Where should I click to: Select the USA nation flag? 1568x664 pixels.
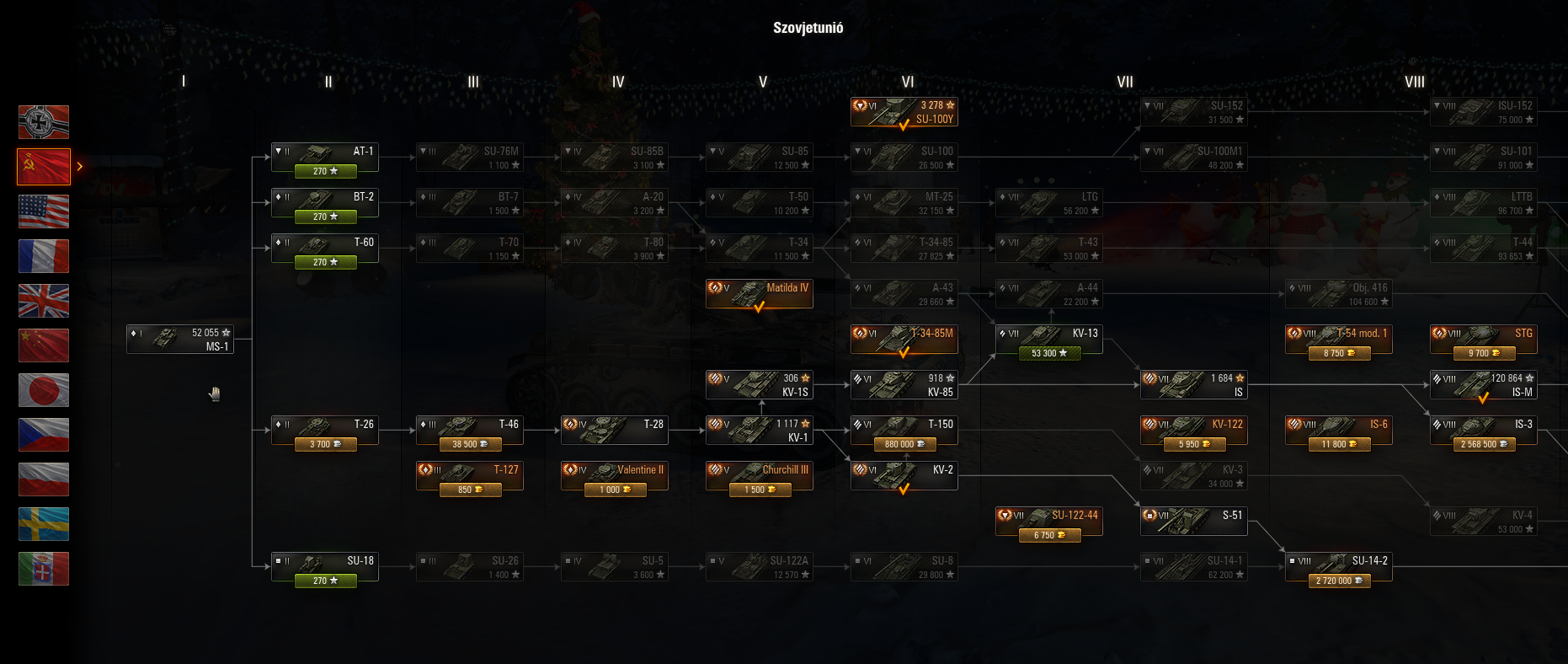coord(44,212)
